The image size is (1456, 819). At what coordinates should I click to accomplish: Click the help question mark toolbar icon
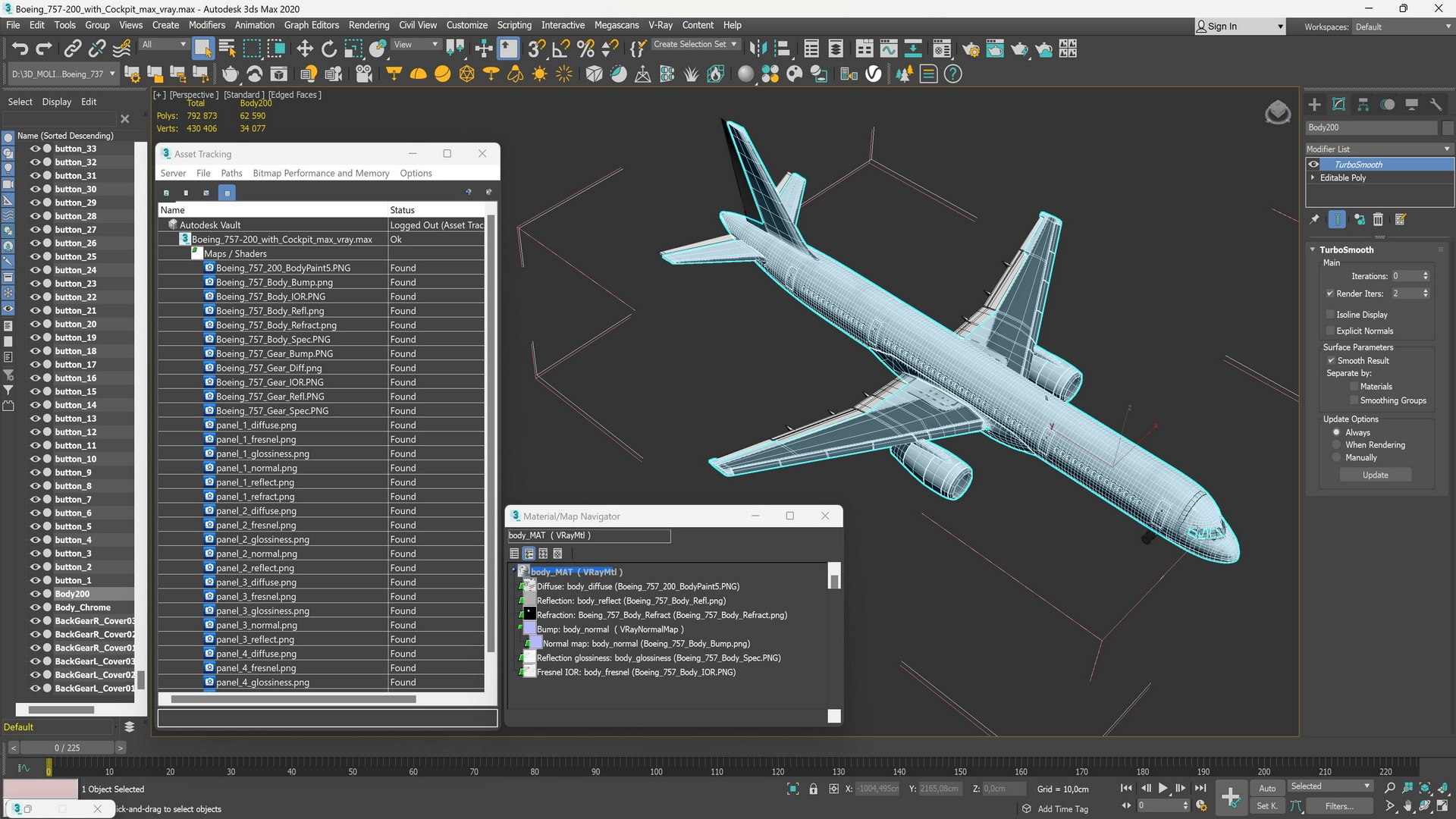[x=953, y=74]
